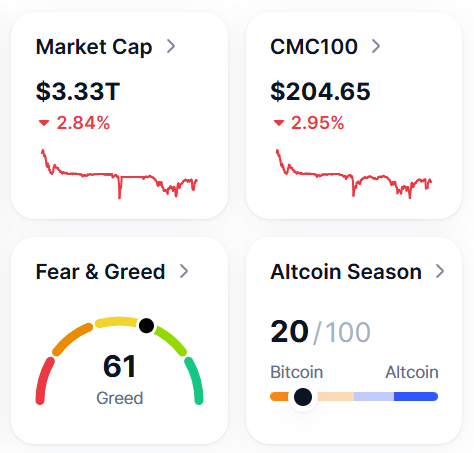Open Fear & Greed chevron arrow

click(184, 271)
